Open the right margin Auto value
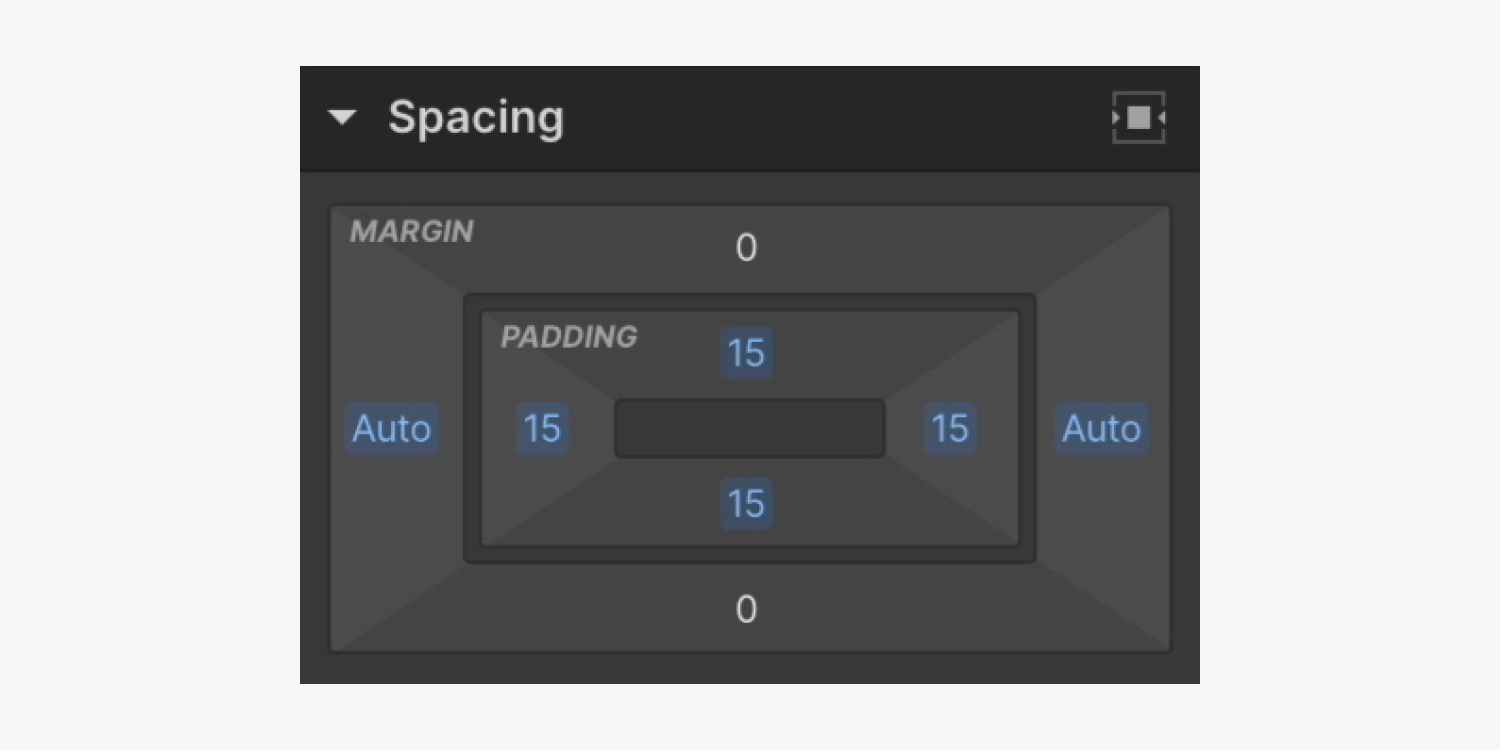The image size is (1501, 751). pos(1101,429)
